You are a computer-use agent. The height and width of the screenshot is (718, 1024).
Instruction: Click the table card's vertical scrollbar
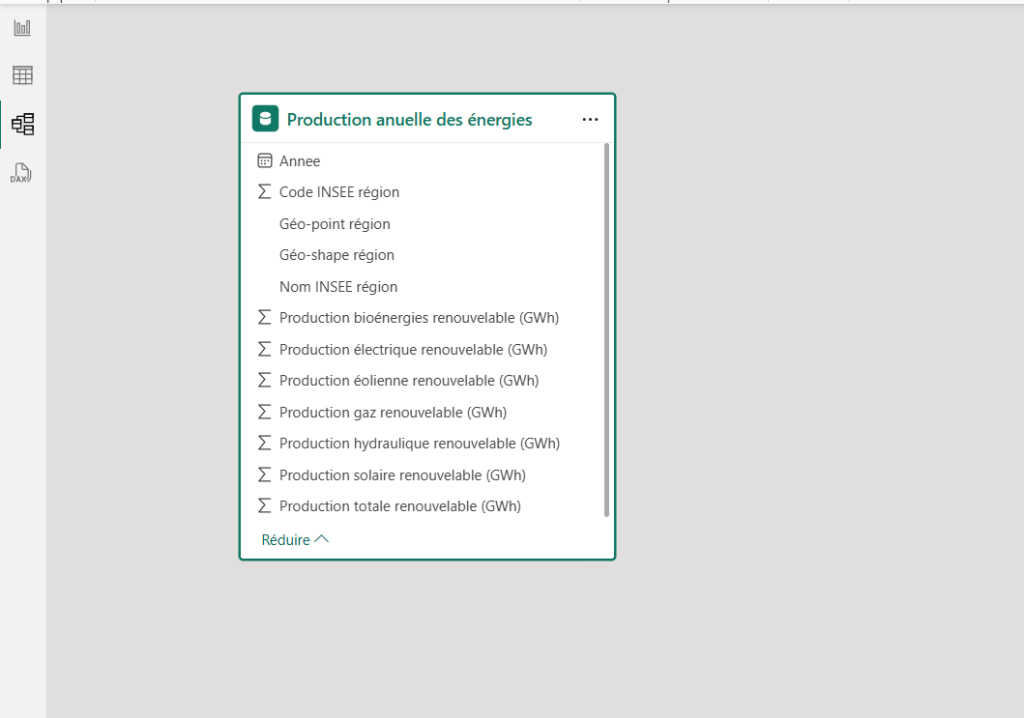pyautogui.click(x=607, y=330)
